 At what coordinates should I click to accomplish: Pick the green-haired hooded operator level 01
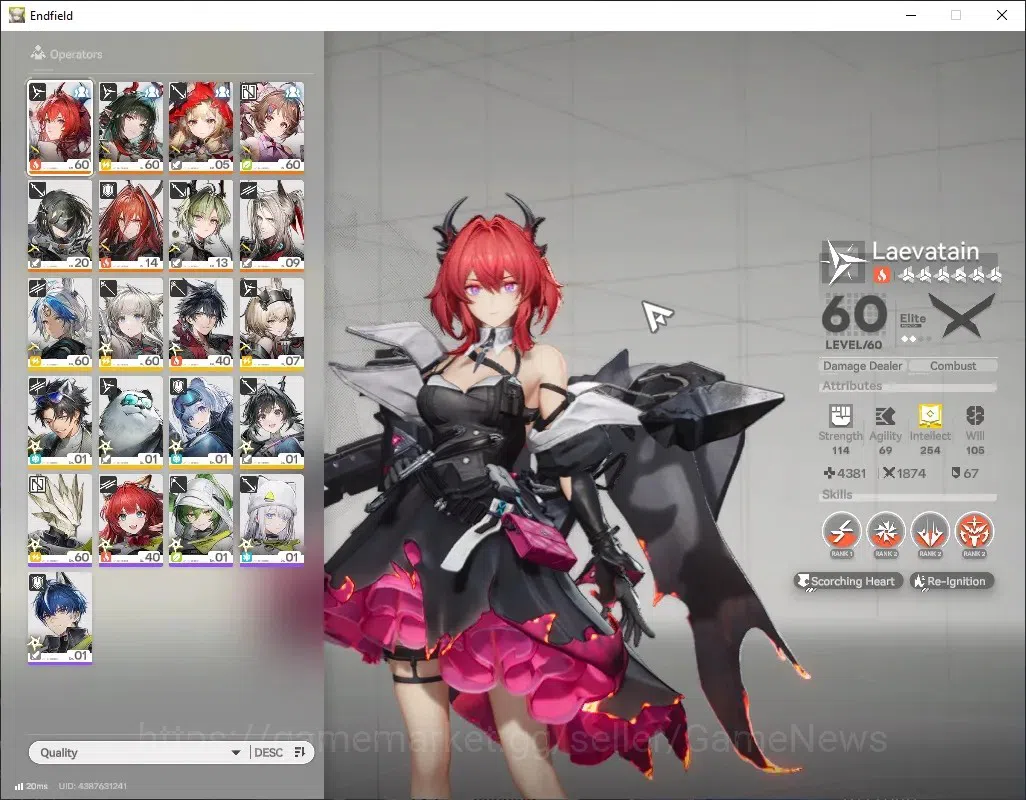coord(201,520)
